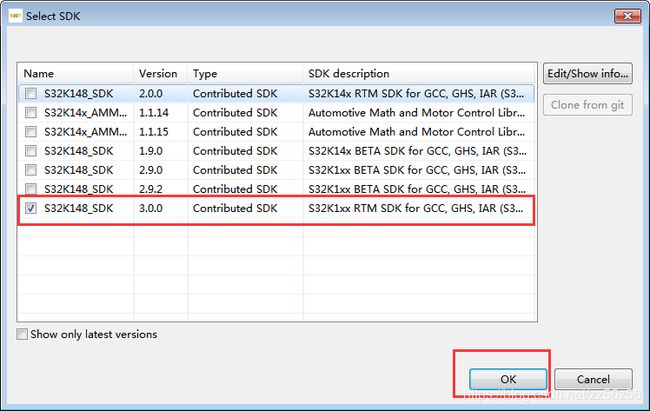Select Automotive Math description in 1.1.14 row
This screenshot has height=411, width=650.
[417, 113]
